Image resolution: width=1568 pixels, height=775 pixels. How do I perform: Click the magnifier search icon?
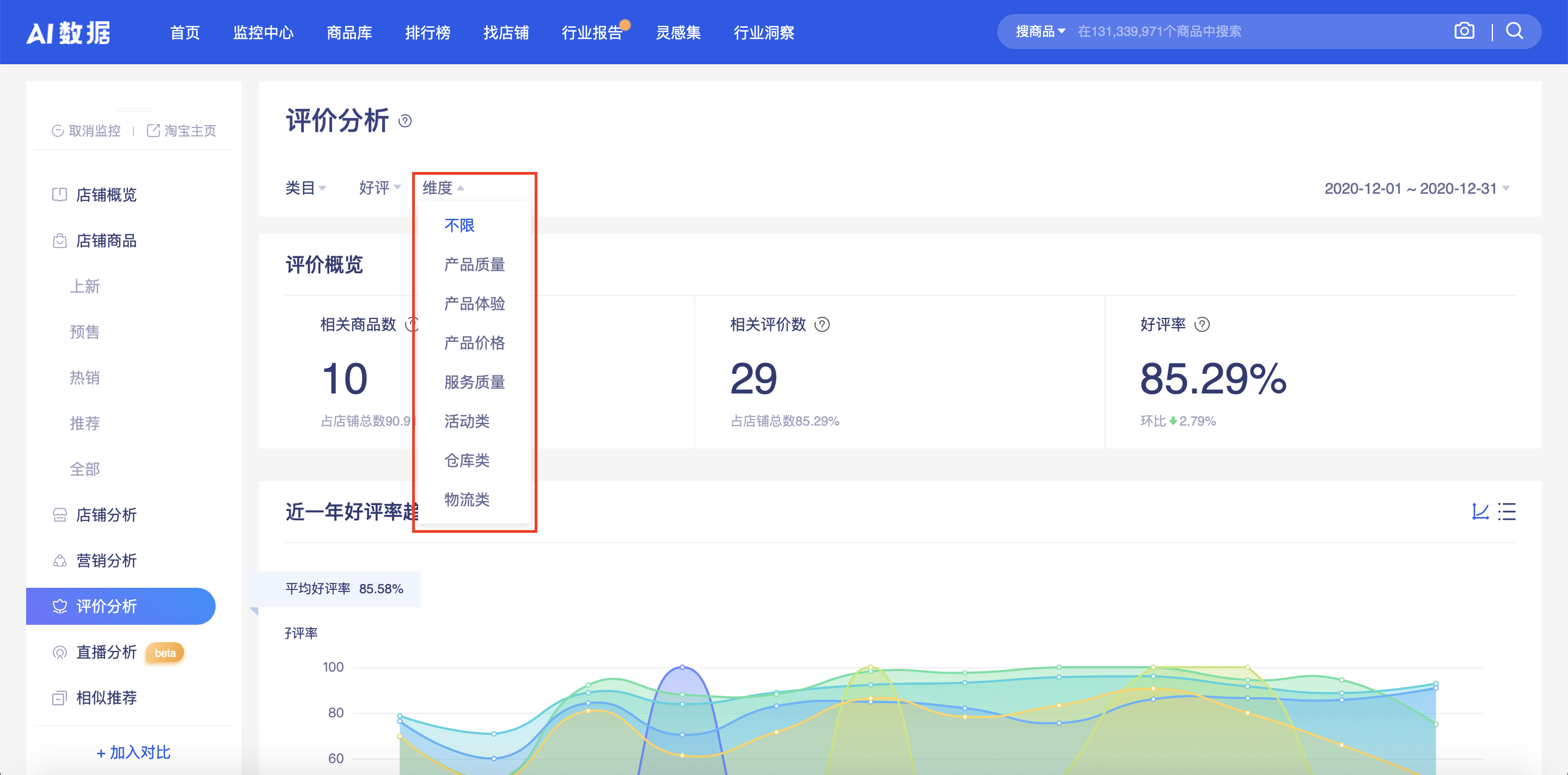(x=1515, y=31)
